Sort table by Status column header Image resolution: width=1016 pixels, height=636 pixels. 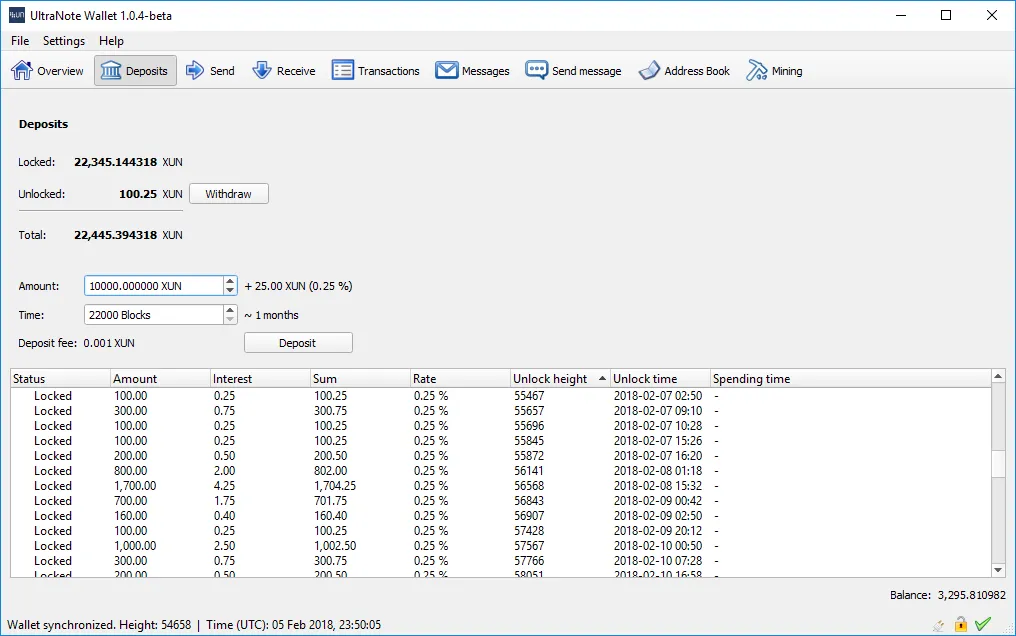(60, 379)
